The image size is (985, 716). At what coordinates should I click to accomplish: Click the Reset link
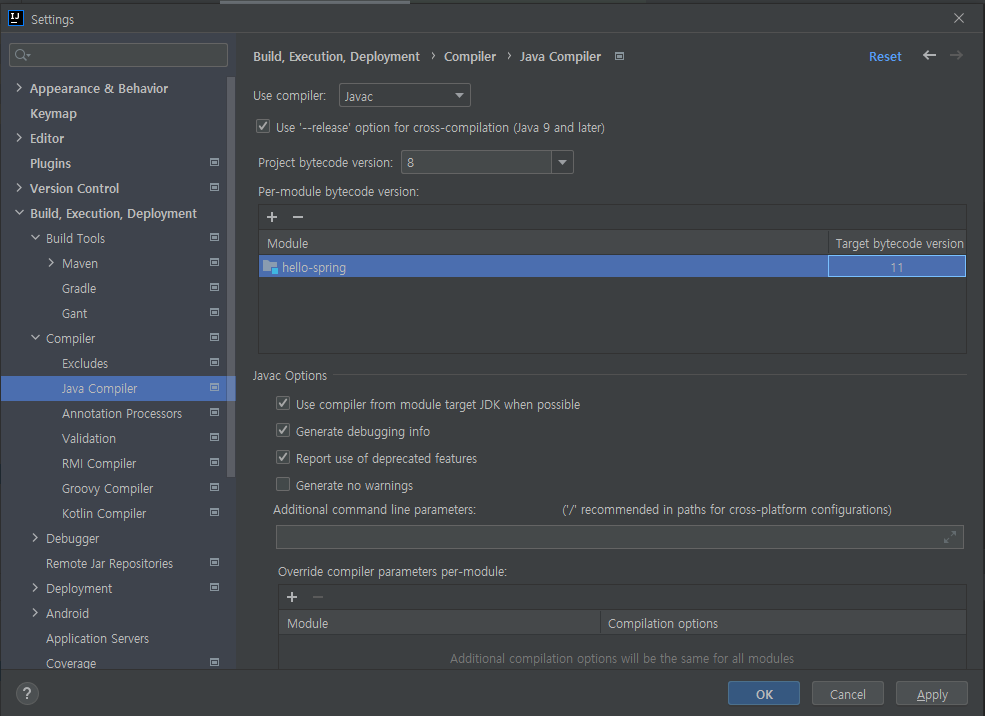[885, 57]
